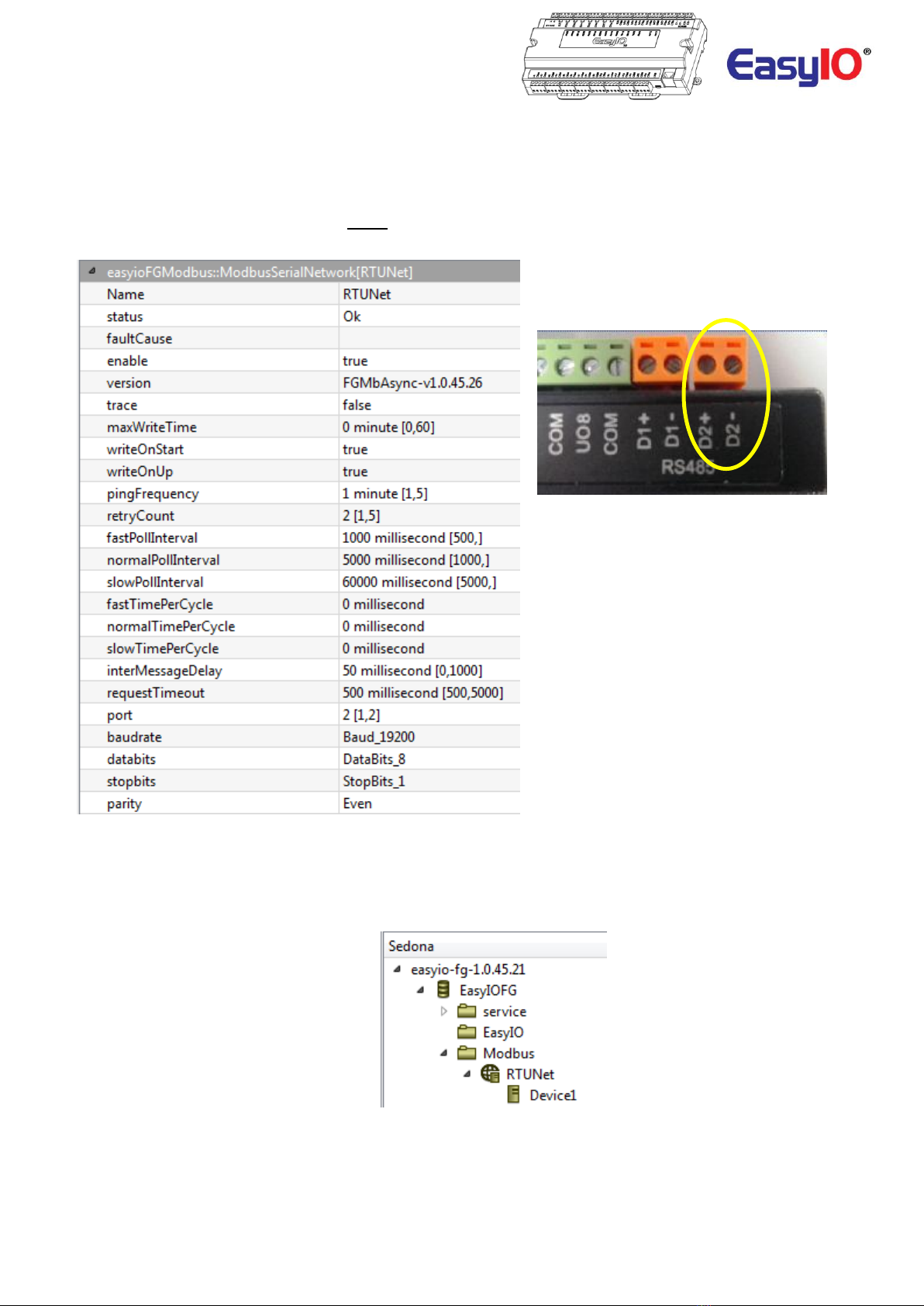Open stopbits dropdown StopBits_1
Image resolution: width=924 pixels, height=1306 pixels.
(429, 781)
